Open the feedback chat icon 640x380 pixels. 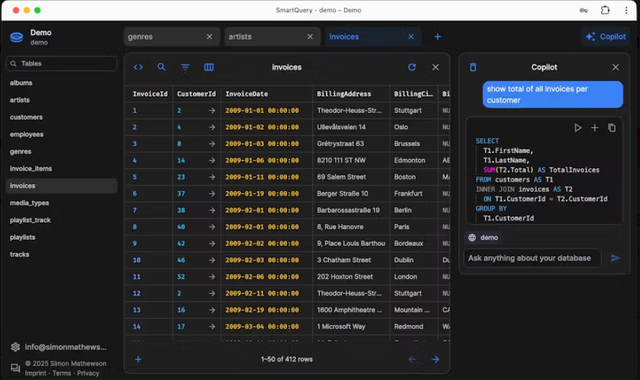tap(16, 368)
